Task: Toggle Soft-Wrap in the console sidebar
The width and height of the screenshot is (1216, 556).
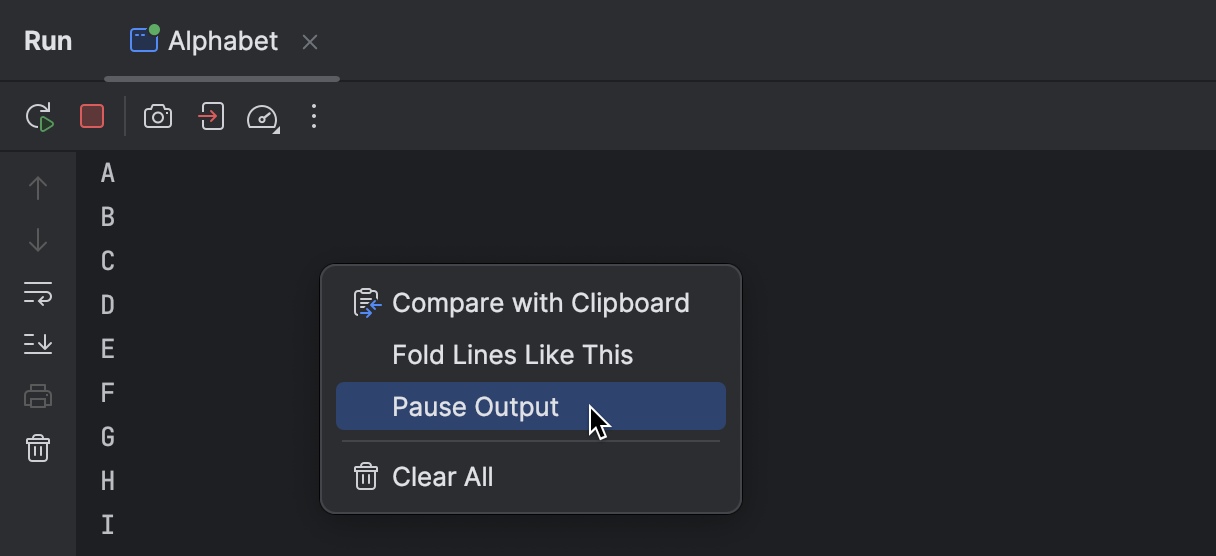Action: [x=38, y=293]
